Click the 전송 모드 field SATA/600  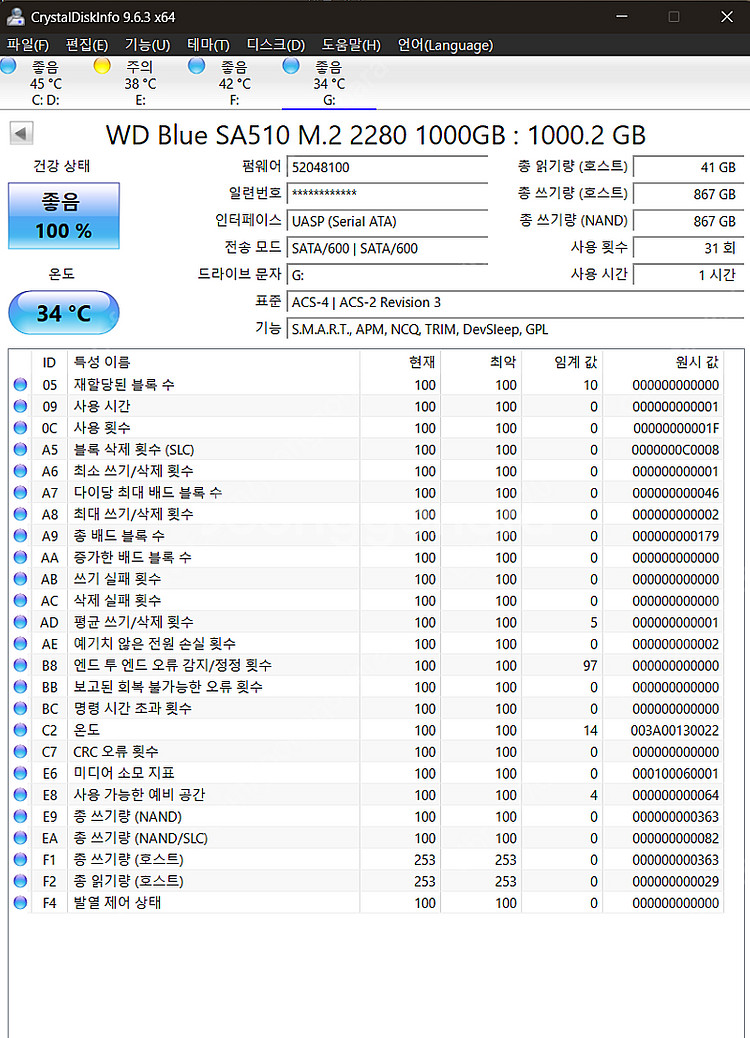(387, 248)
